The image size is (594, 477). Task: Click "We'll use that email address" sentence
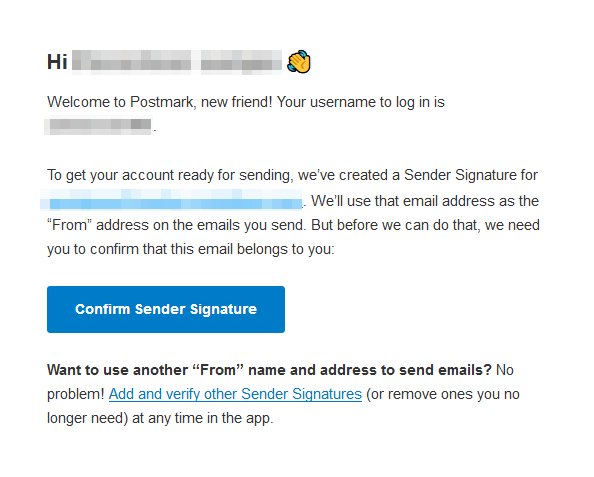(x=403, y=201)
